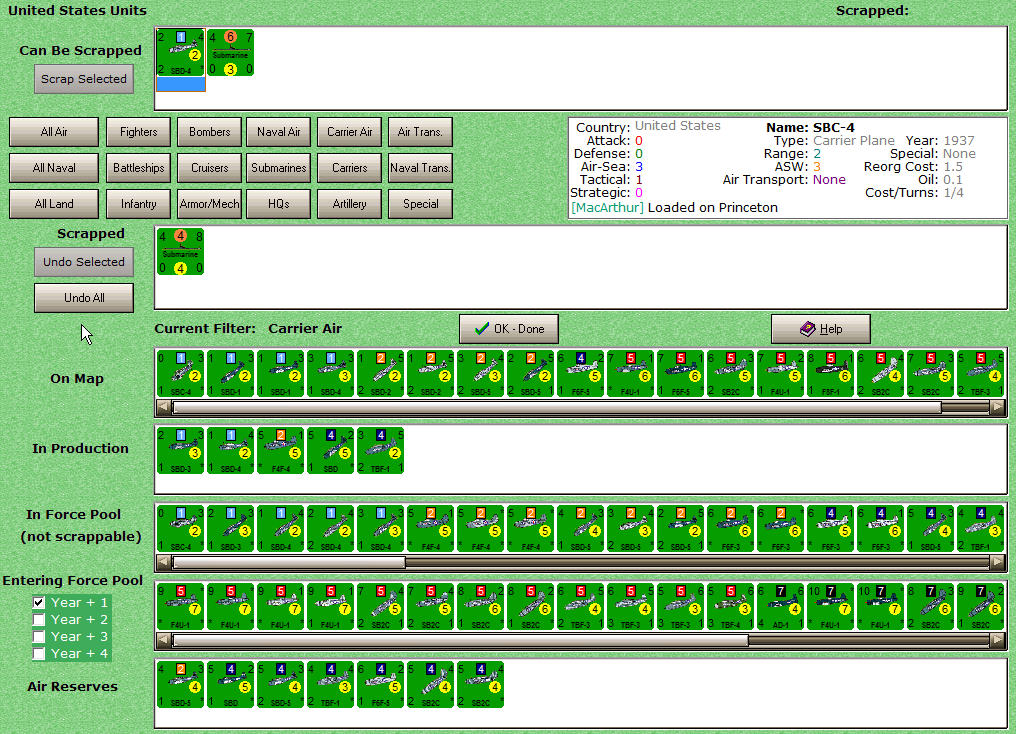Show Submarines only
1016x734 pixels.
pyautogui.click(x=279, y=168)
